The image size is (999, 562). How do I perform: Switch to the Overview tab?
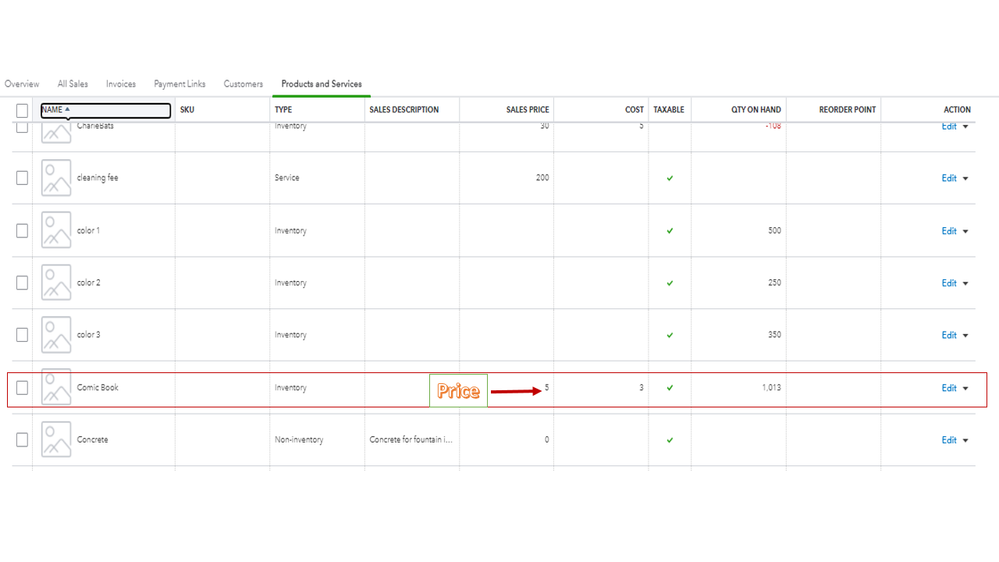click(x=22, y=84)
